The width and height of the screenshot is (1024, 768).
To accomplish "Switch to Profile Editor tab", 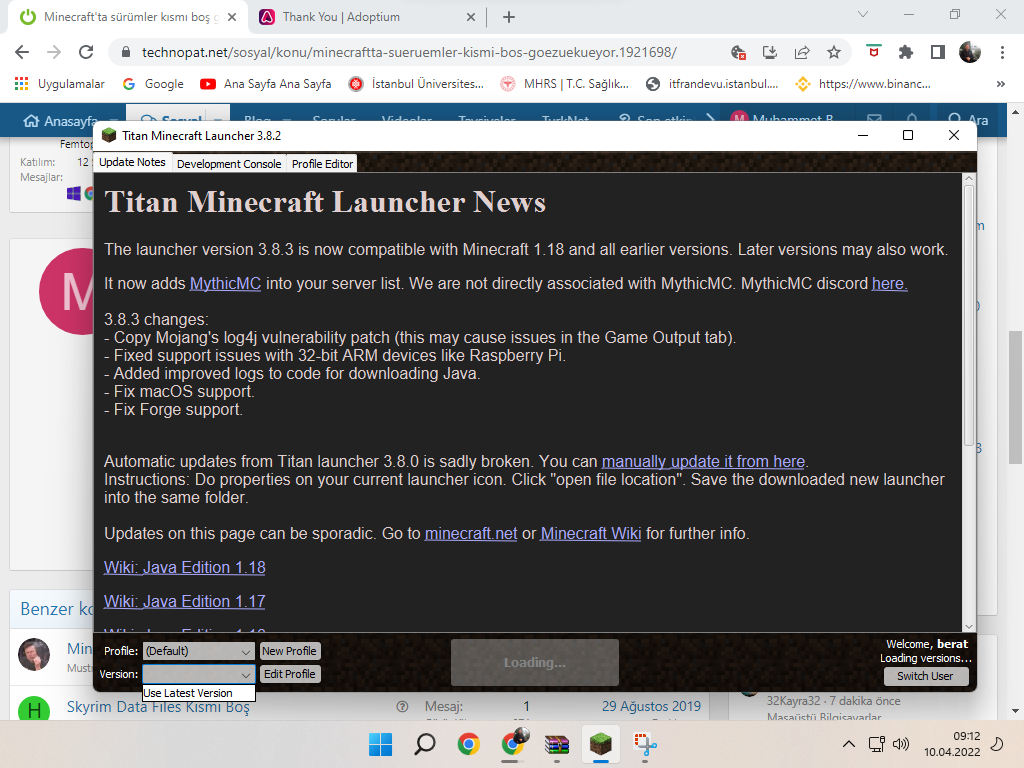I will 322,163.
